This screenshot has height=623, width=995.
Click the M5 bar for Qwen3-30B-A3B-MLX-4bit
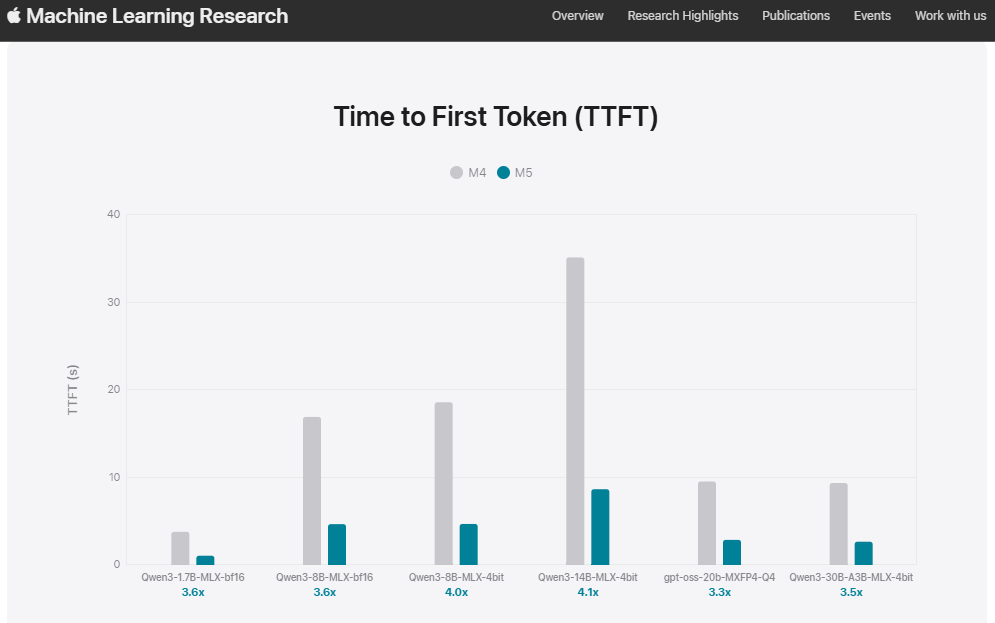tap(864, 553)
